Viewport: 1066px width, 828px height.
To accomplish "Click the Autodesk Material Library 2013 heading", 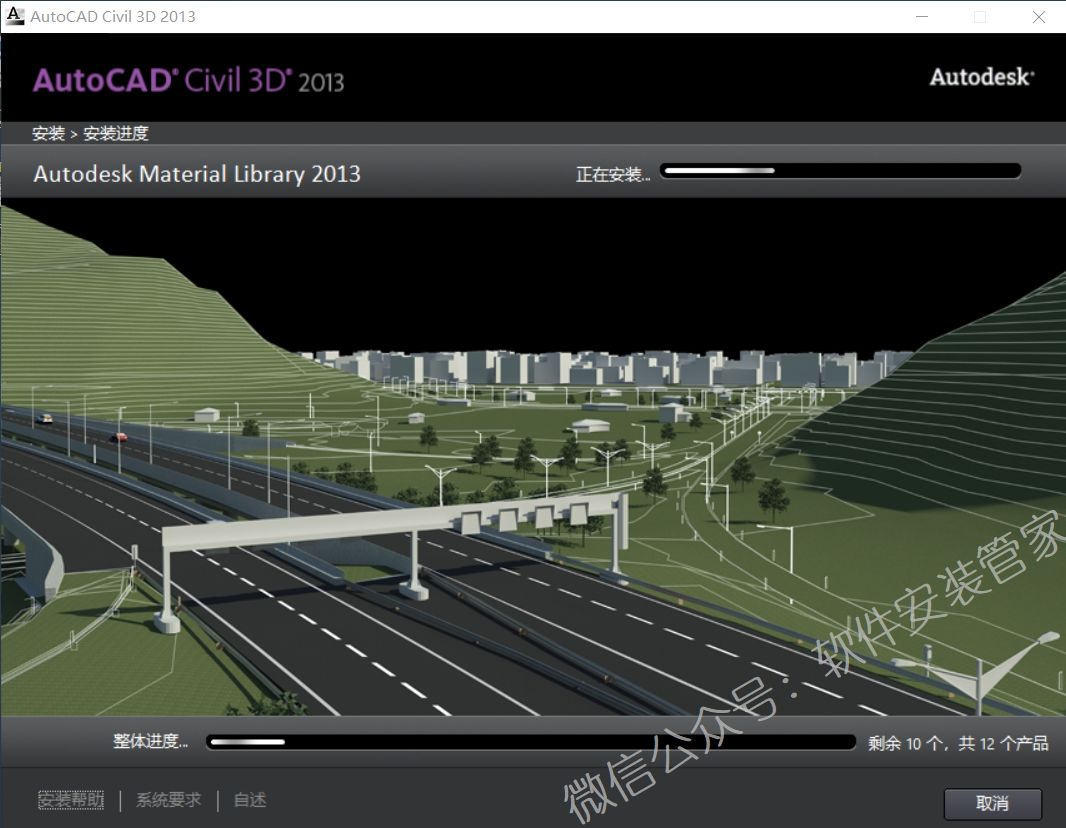I will [x=197, y=174].
